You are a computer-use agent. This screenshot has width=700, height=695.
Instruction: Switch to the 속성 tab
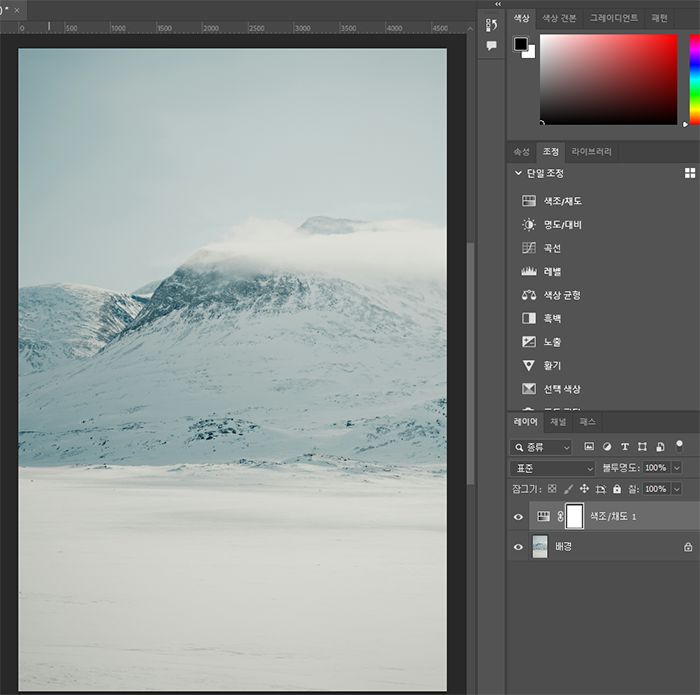521,152
